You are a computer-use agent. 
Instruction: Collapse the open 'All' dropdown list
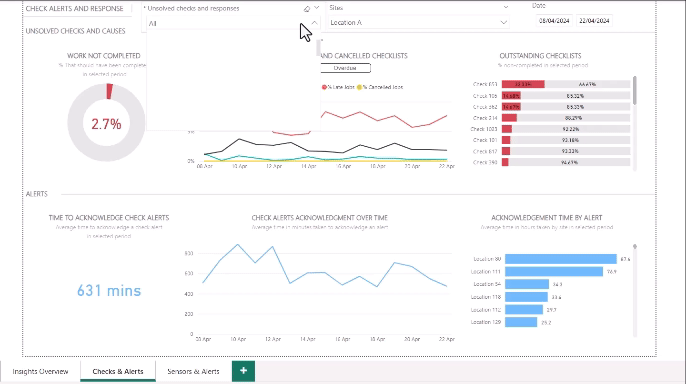pos(314,23)
